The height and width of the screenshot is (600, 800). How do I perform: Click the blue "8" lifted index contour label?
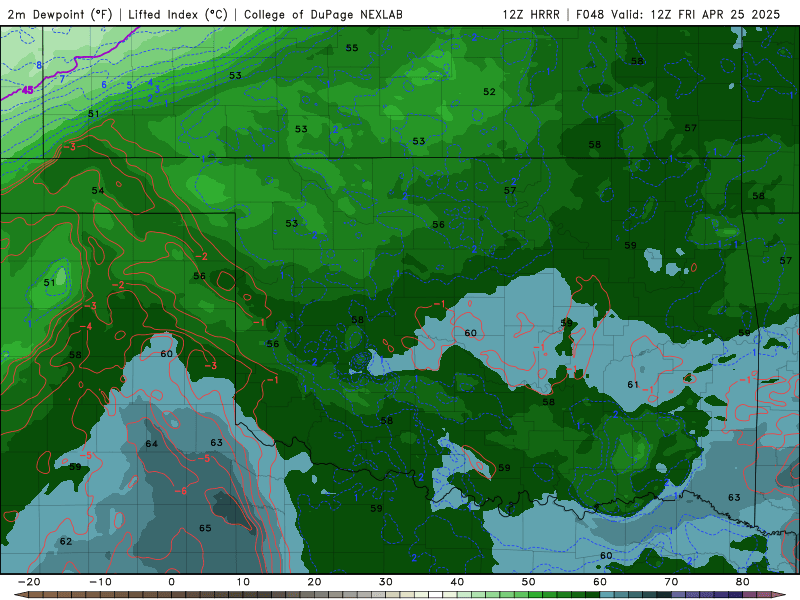point(39,65)
